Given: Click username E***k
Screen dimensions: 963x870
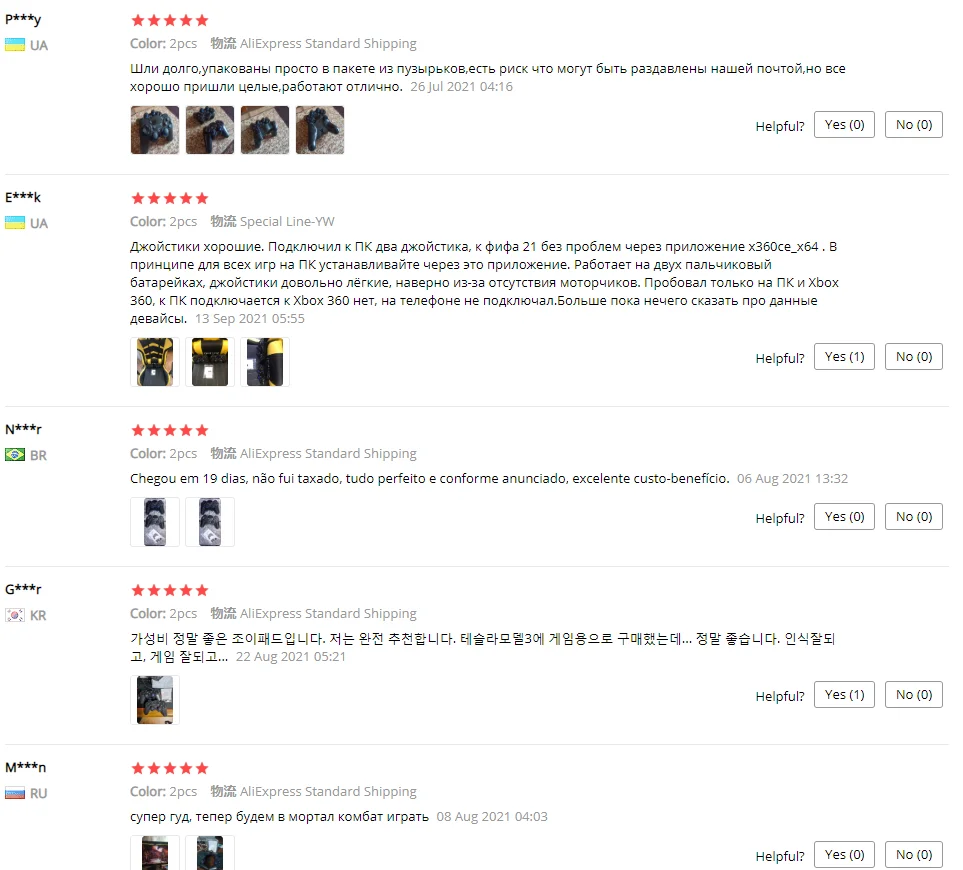Looking at the screenshot, I should point(23,197).
